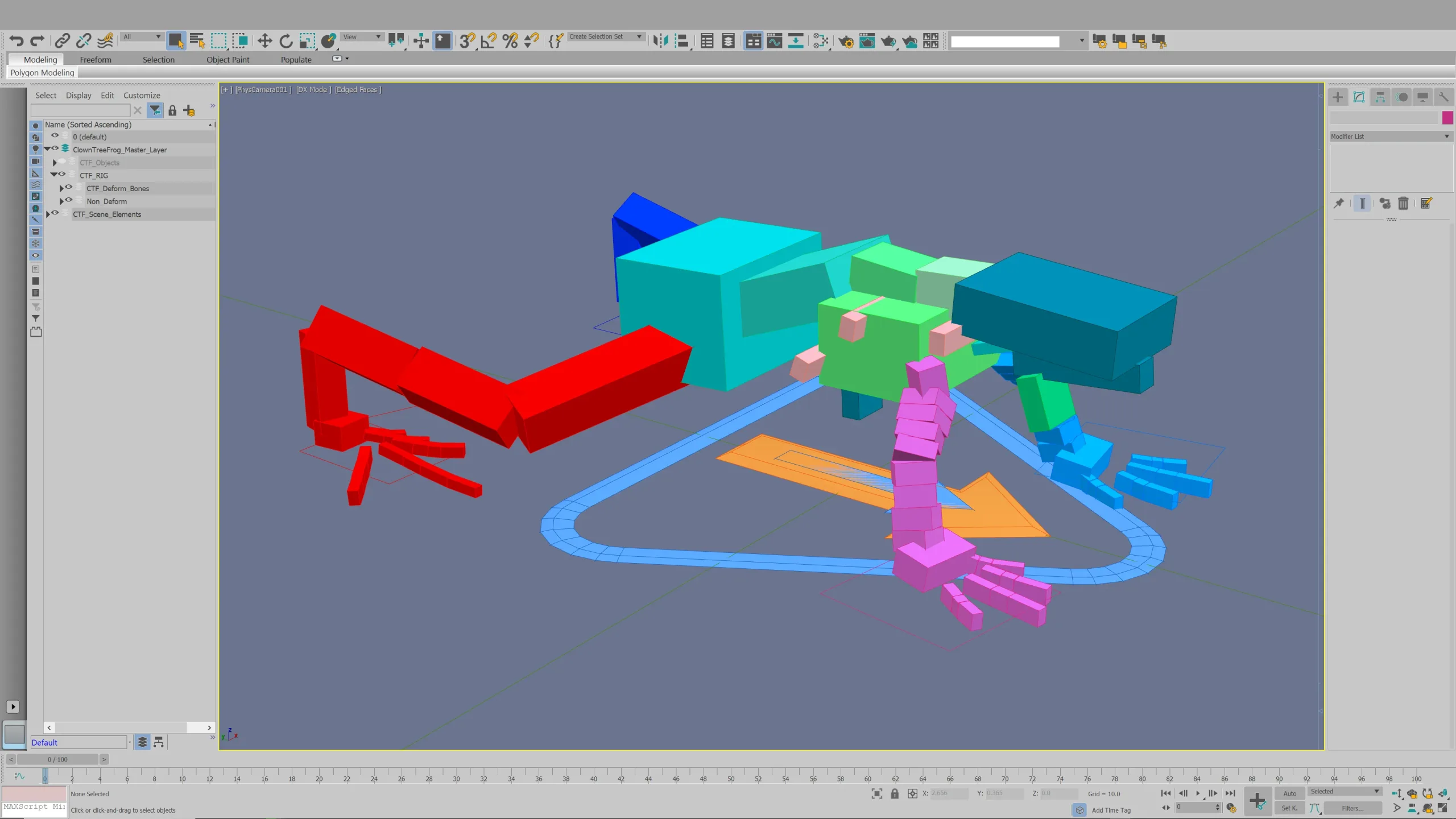
Task: Switch to the Freeform ribbon tab
Action: coord(96,60)
